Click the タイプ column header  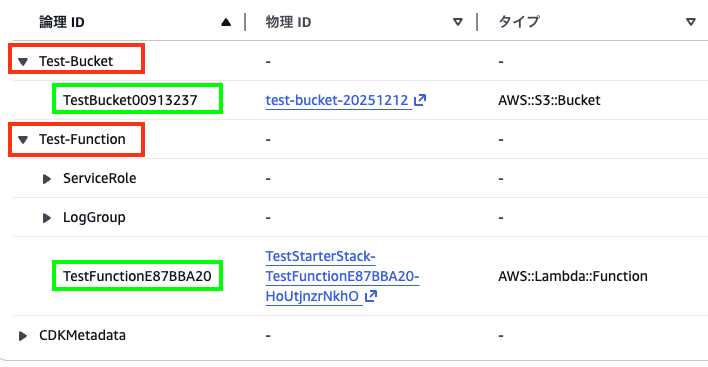pyautogui.click(x=519, y=22)
